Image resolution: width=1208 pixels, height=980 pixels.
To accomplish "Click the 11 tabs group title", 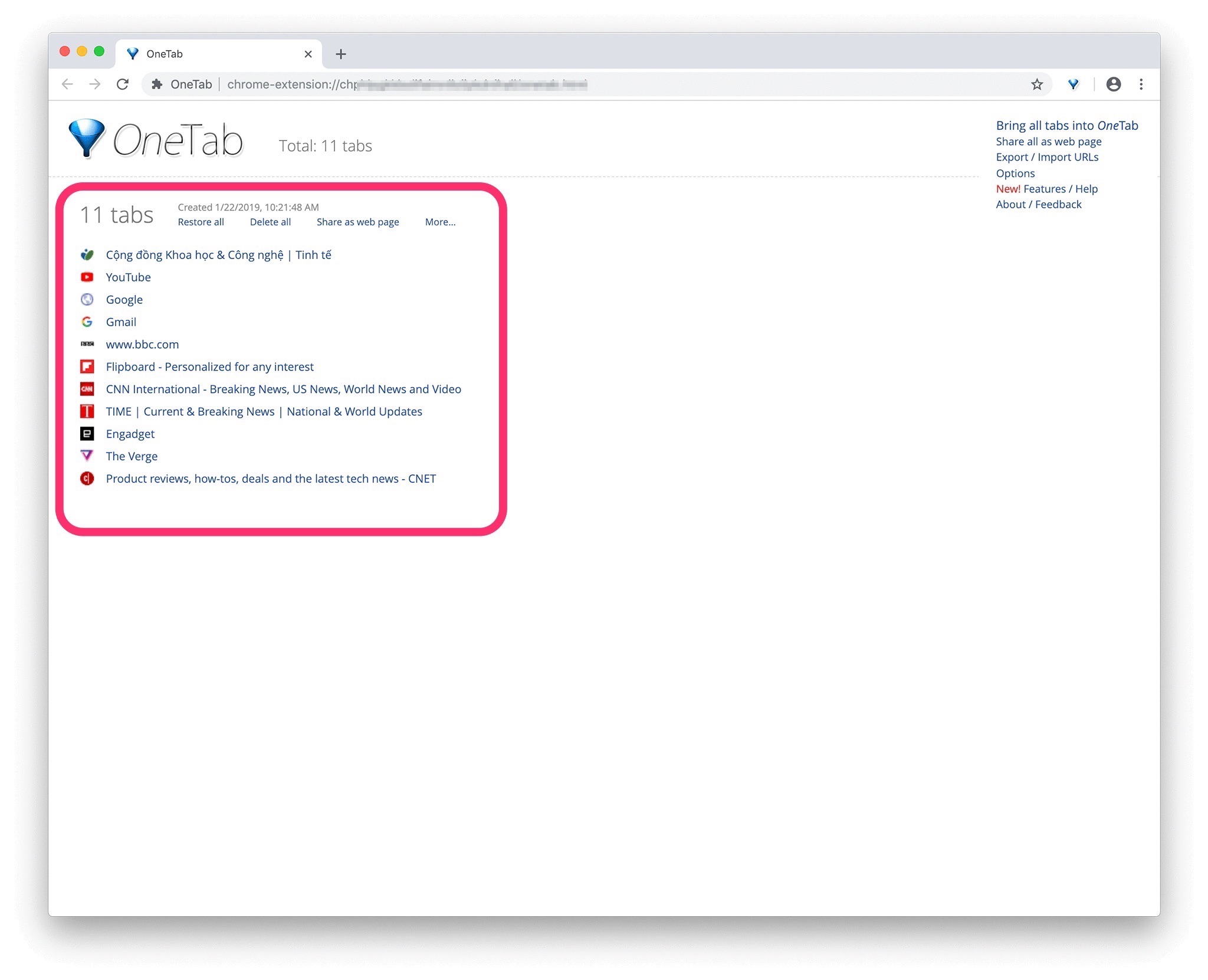I will tap(117, 215).
